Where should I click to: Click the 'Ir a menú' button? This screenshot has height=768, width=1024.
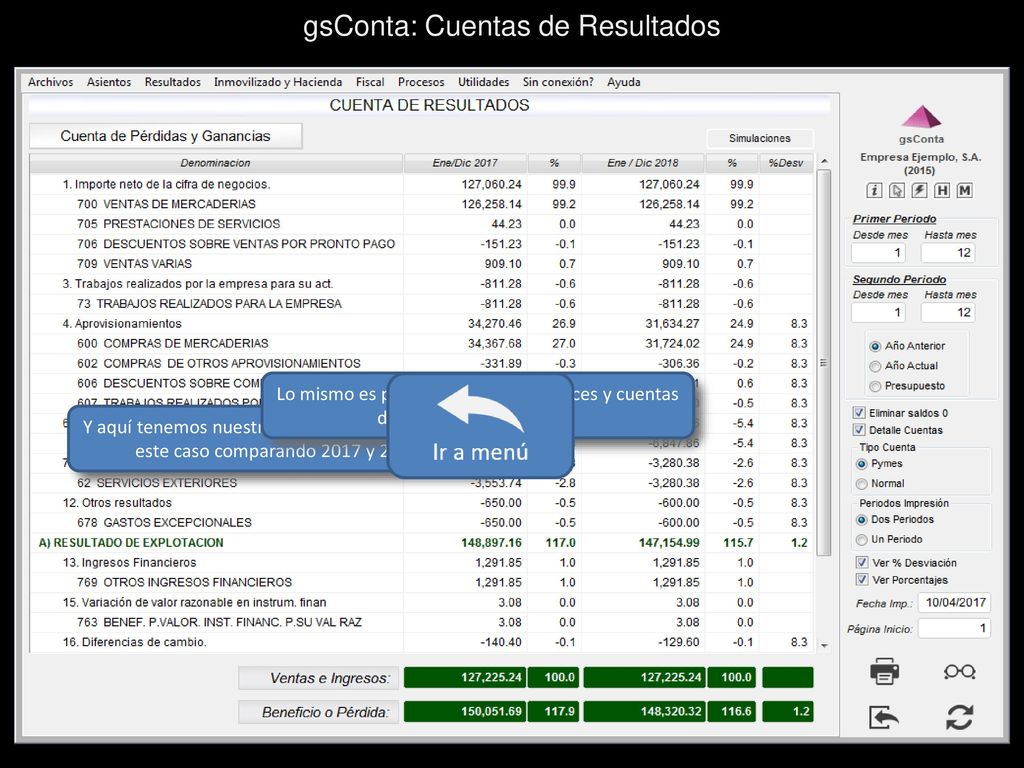click(x=481, y=426)
